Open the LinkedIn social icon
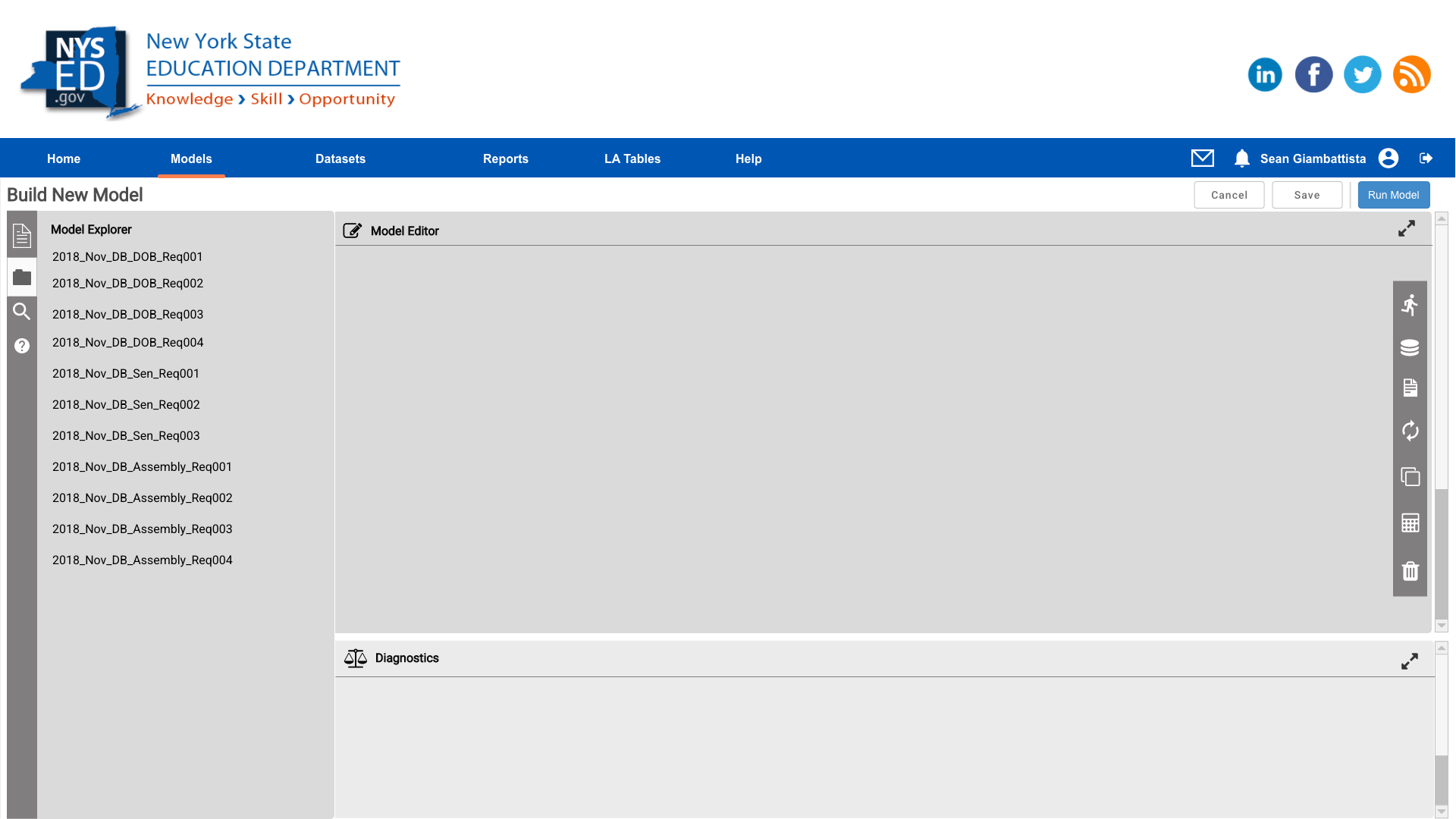Screen dimensions: 1456x819 (x=1265, y=74)
